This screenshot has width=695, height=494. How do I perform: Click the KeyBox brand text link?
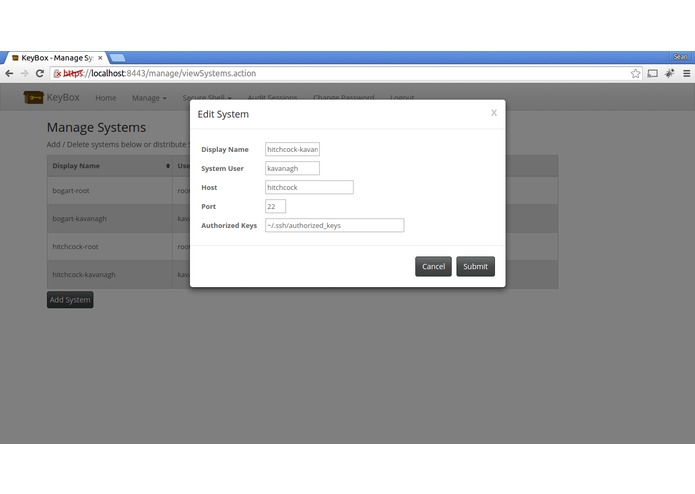point(63,97)
